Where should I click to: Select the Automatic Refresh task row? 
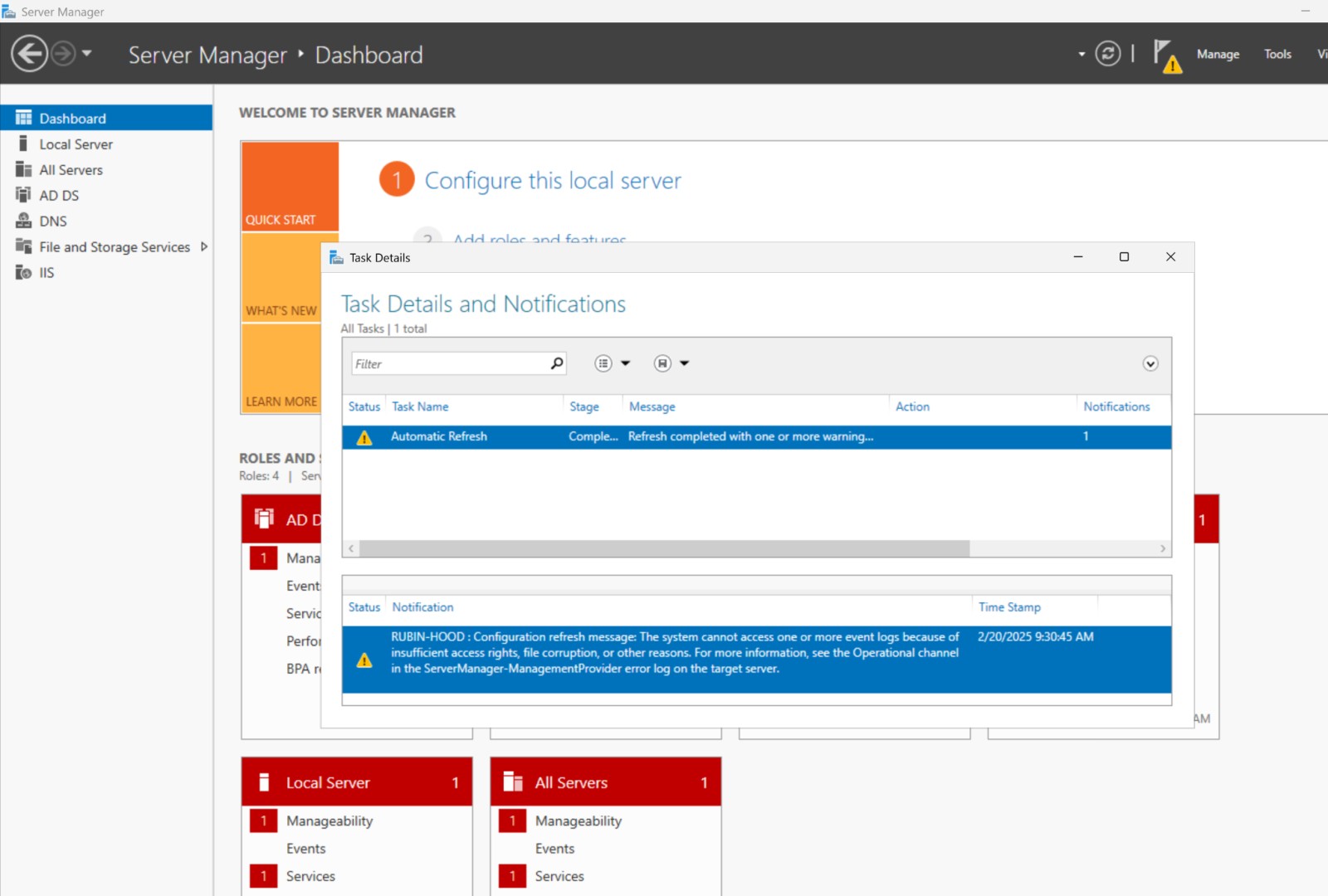coord(757,436)
